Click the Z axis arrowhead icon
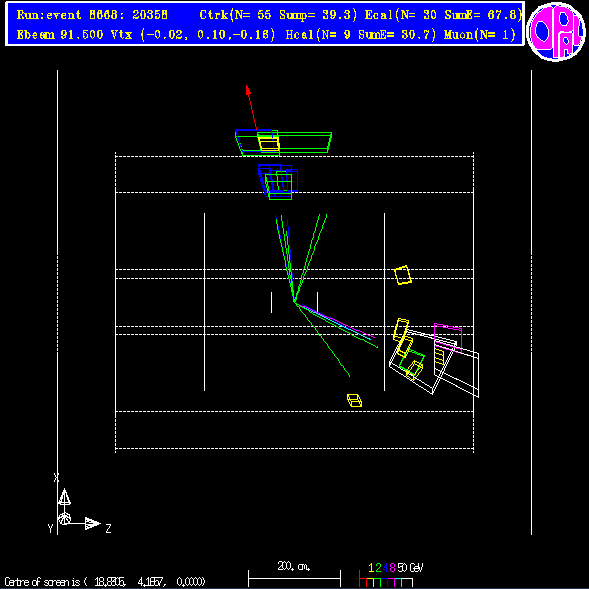This screenshot has height=589, width=589. point(92,523)
